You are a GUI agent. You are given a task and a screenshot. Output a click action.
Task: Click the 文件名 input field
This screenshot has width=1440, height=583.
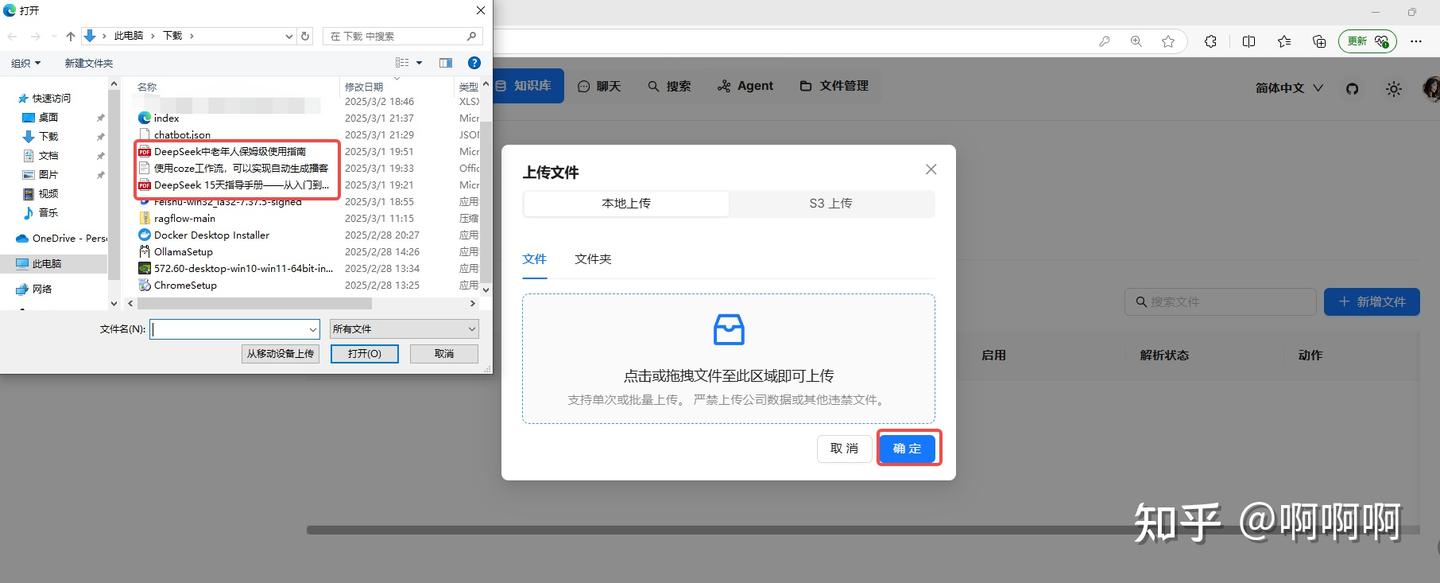pos(228,329)
